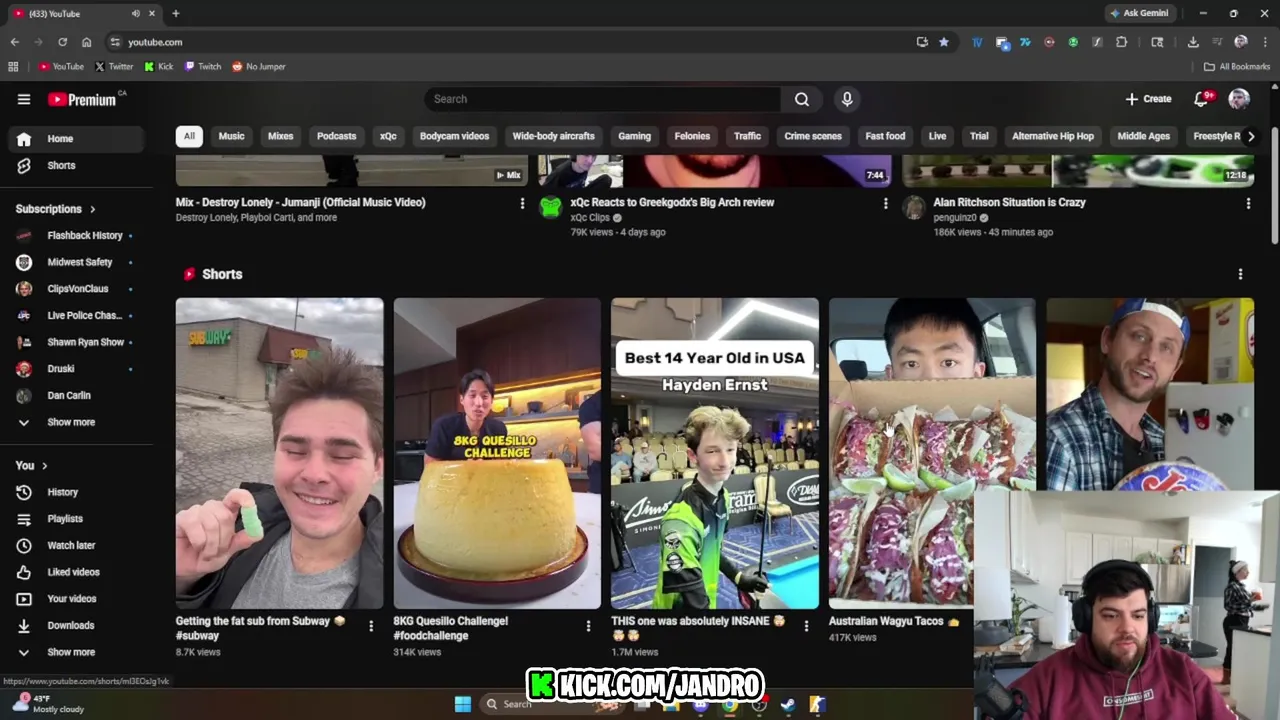The height and width of the screenshot is (720, 1280).
Task: Open options for Alan Ritchson video
Action: (1247, 203)
